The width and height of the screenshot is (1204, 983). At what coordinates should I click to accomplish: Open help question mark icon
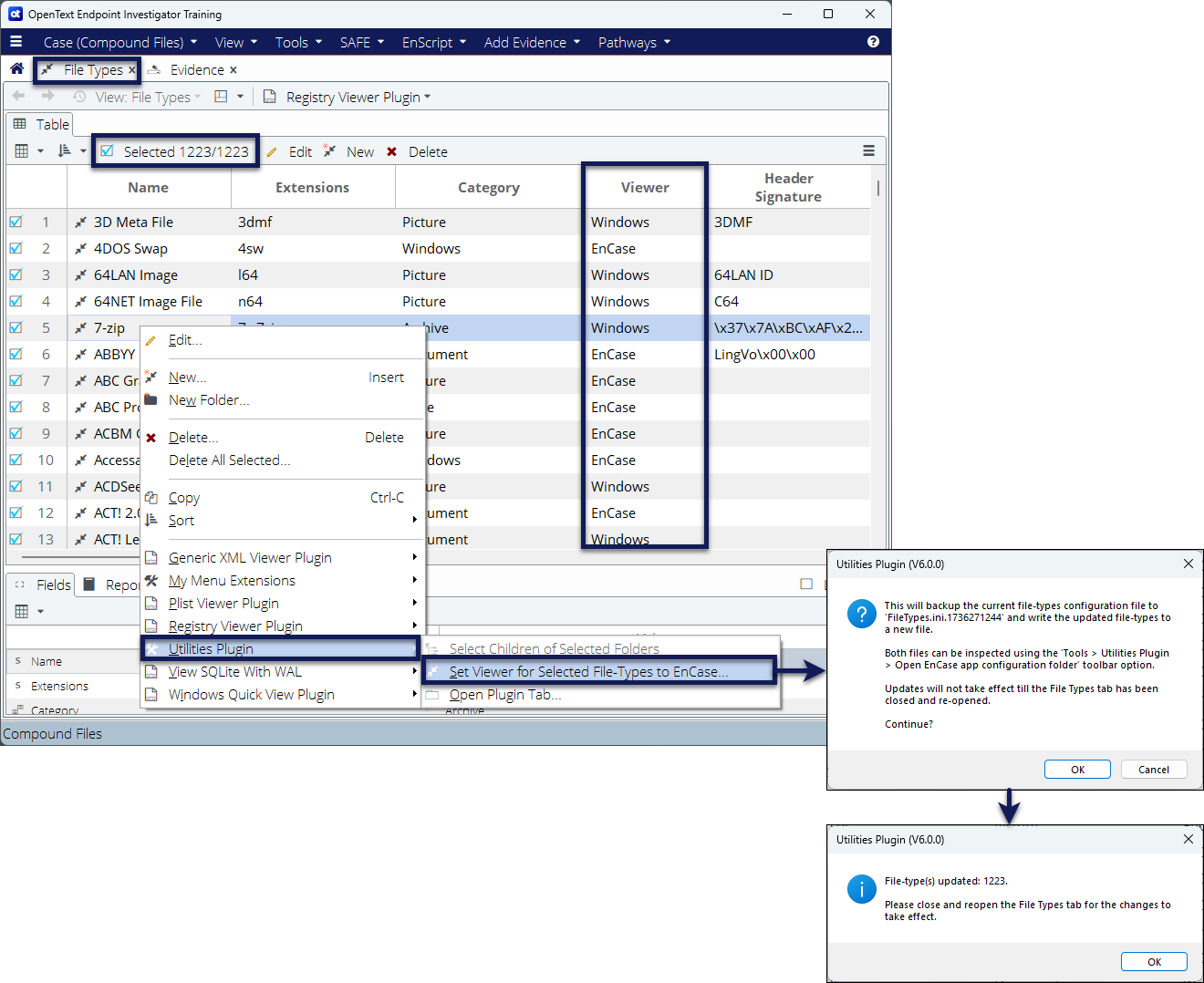(873, 42)
